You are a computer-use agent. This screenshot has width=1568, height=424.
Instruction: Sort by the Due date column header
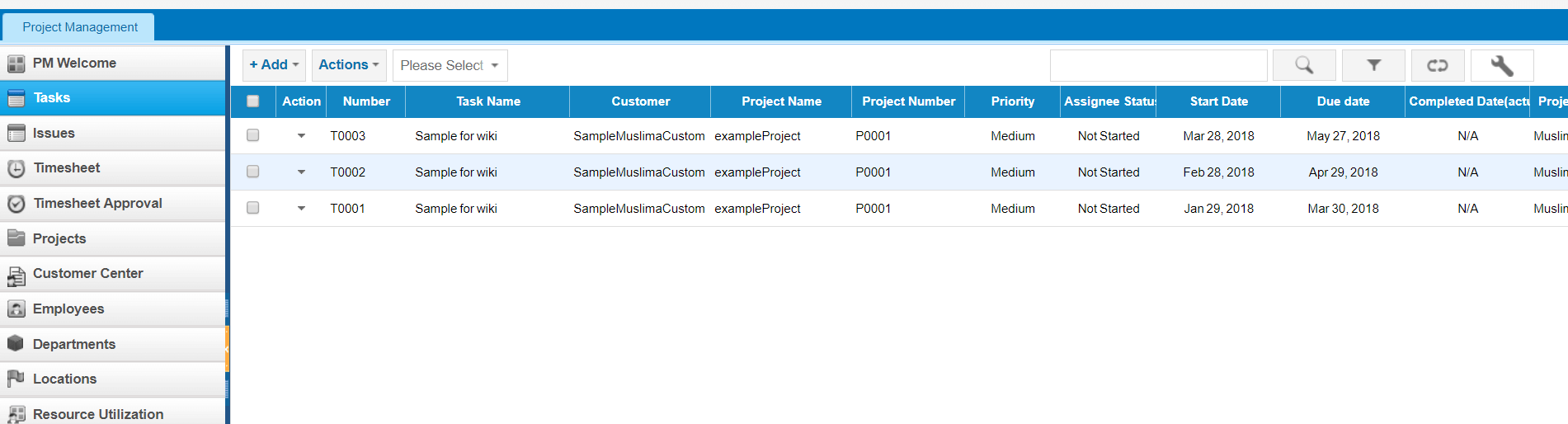(x=1343, y=101)
